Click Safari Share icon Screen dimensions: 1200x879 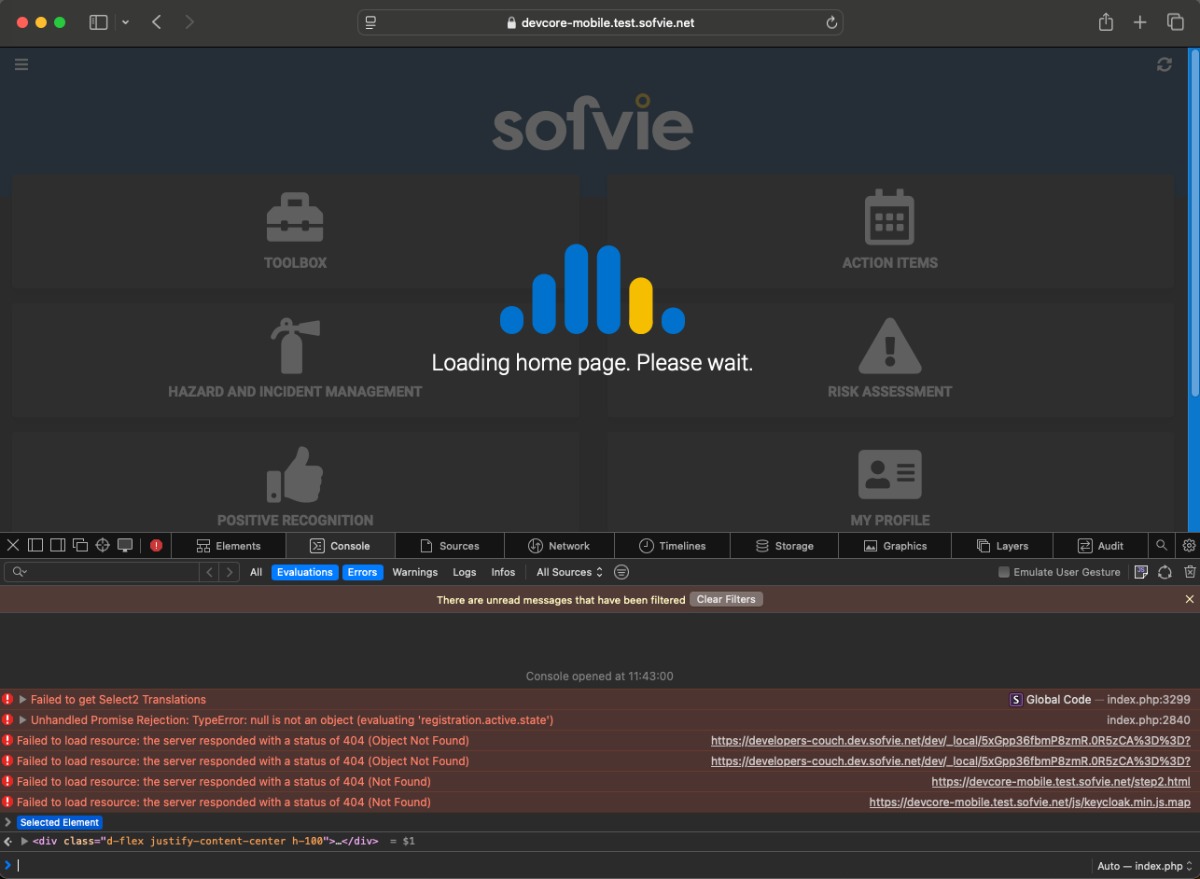[x=1106, y=22]
